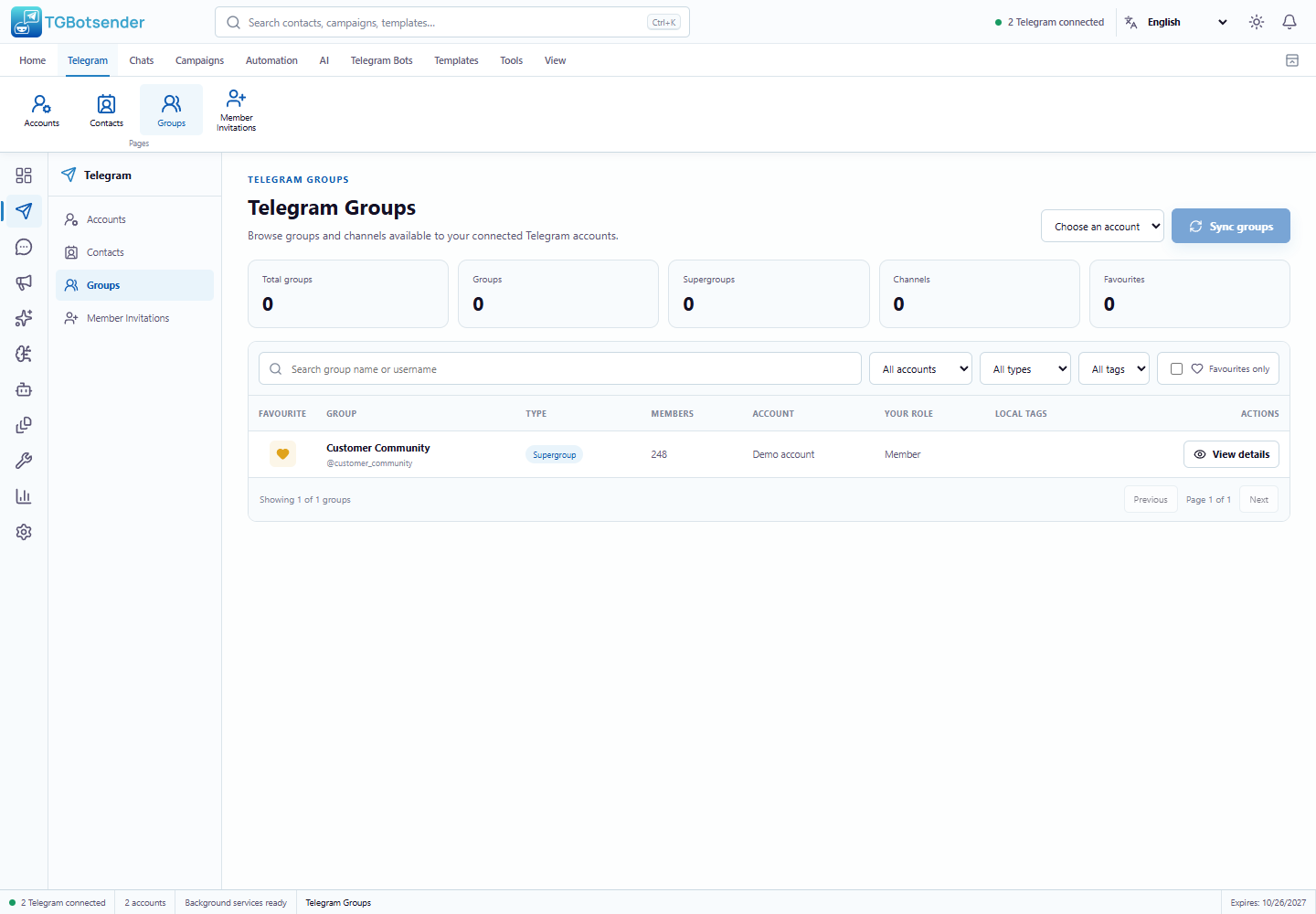Toggle favourite heart for Customer Community
Image resolution: width=1316 pixels, height=914 pixels.
click(282, 454)
